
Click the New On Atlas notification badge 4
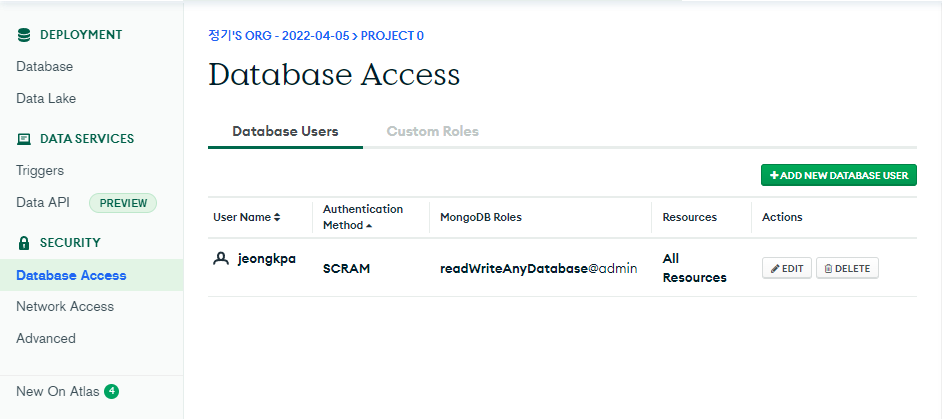(x=111, y=391)
